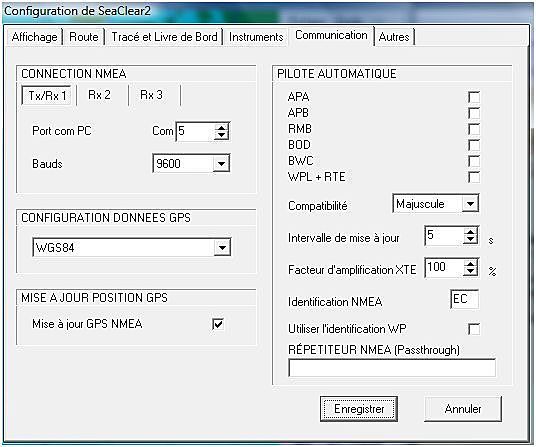The image size is (536, 447).
Task: Switch to the Affichage tab
Action: click(x=35, y=37)
